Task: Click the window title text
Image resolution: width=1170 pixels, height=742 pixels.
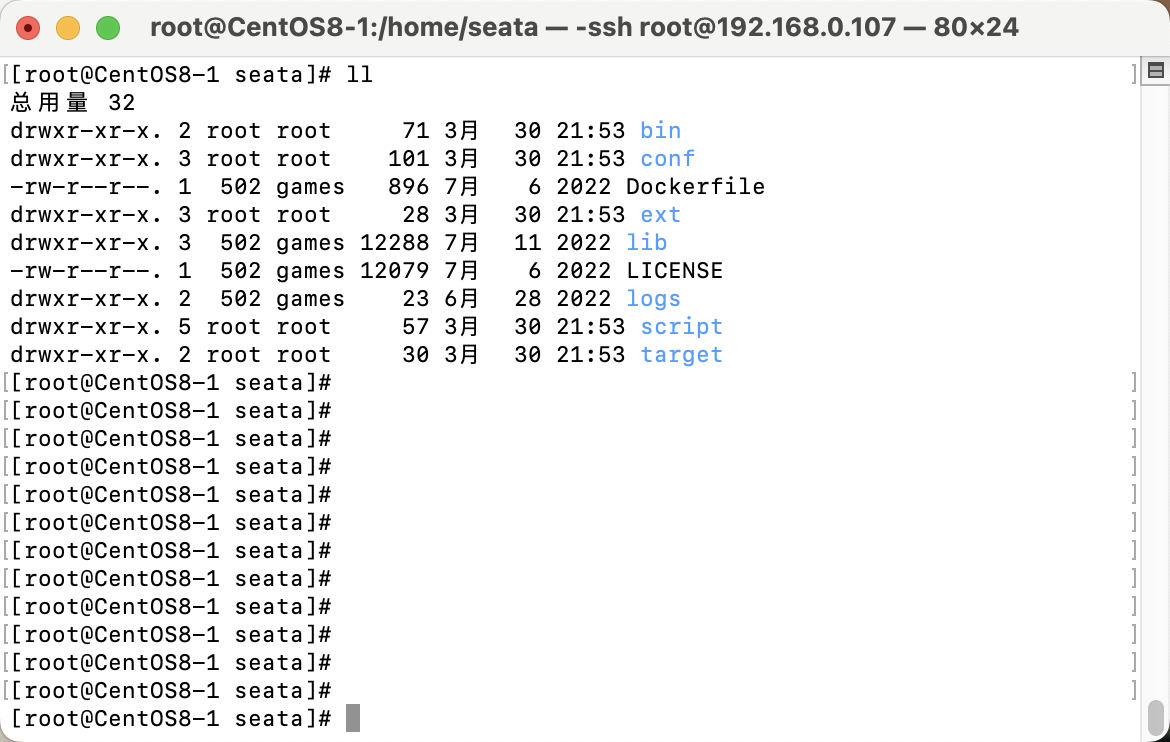Action: pos(584,28)
